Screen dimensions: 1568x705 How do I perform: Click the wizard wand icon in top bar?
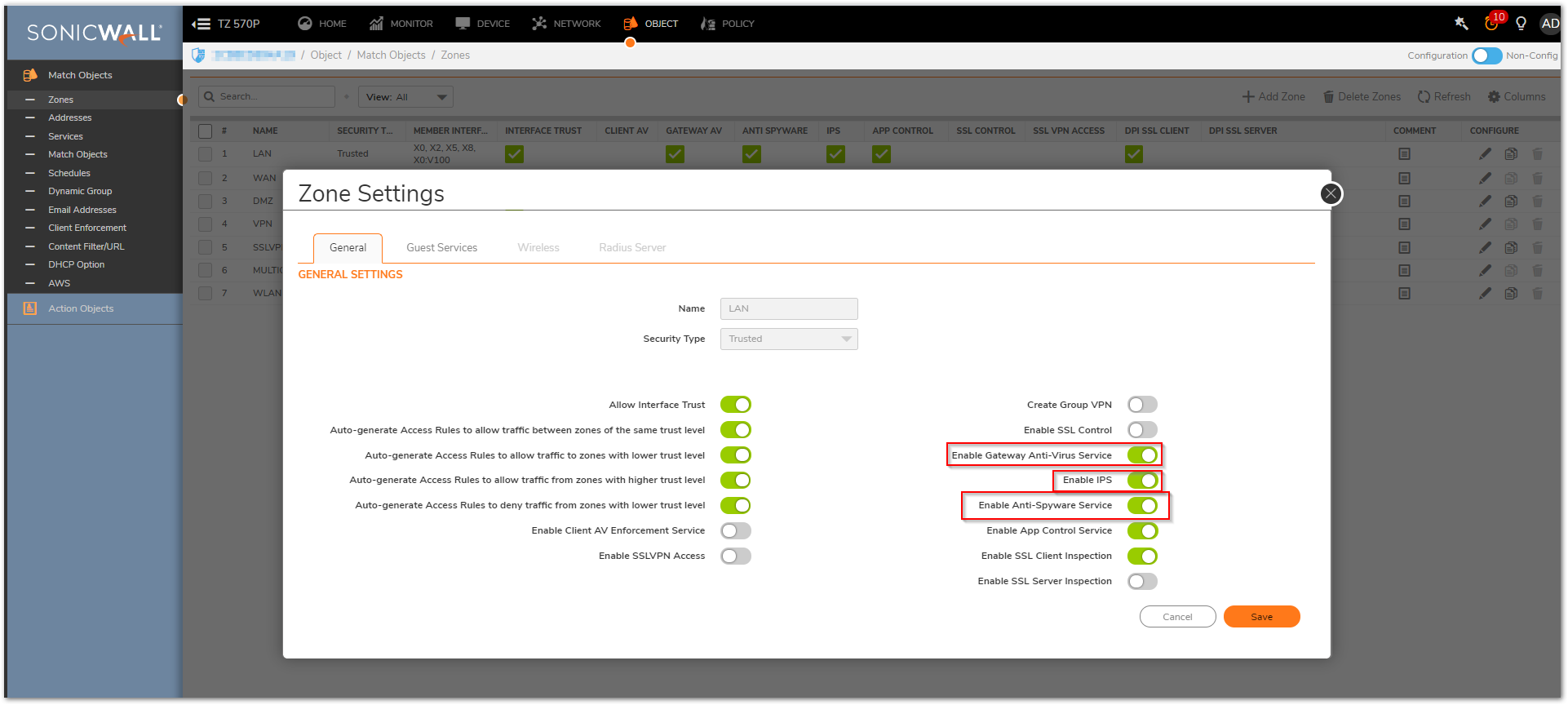[x=1461, y=23]
